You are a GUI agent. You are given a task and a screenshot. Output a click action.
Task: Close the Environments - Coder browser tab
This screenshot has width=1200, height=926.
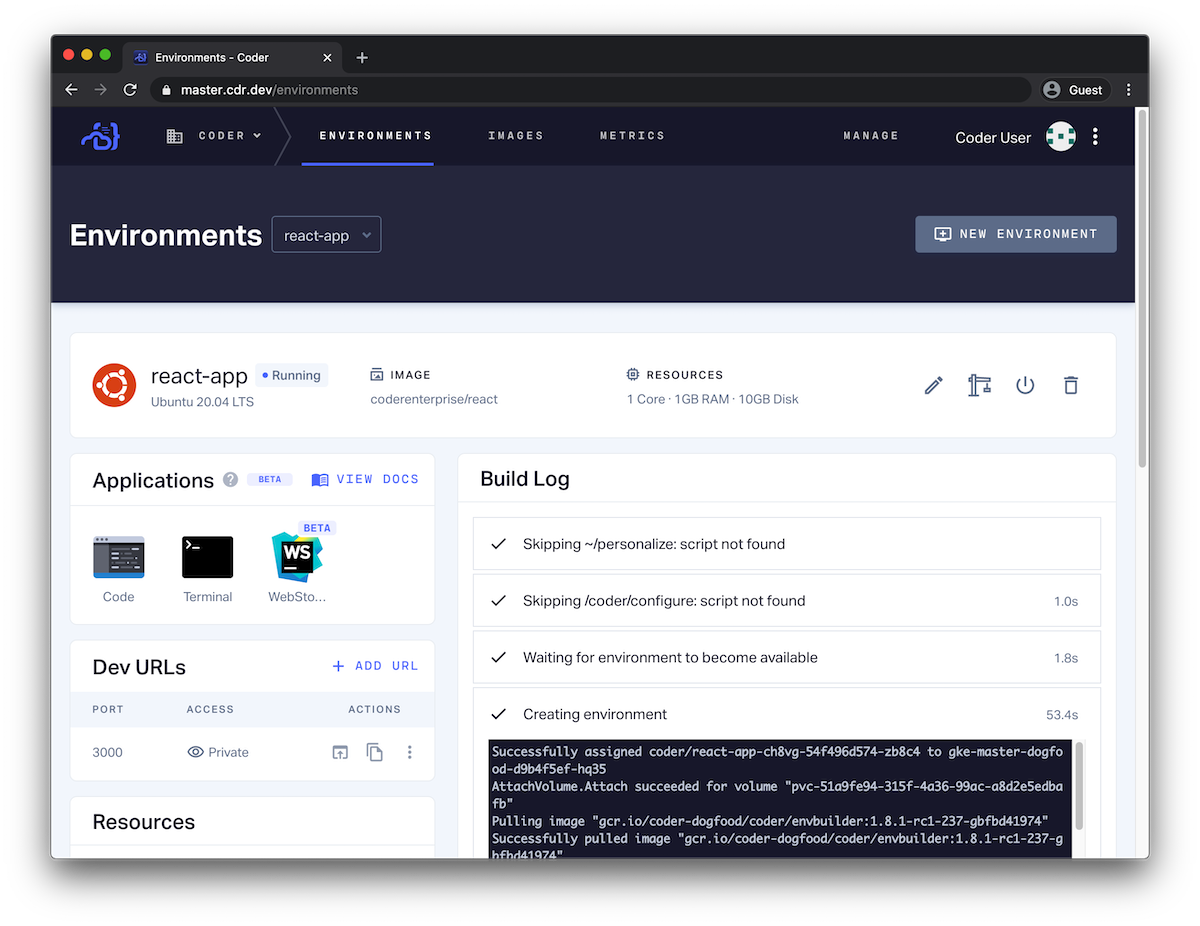point(328,58)
